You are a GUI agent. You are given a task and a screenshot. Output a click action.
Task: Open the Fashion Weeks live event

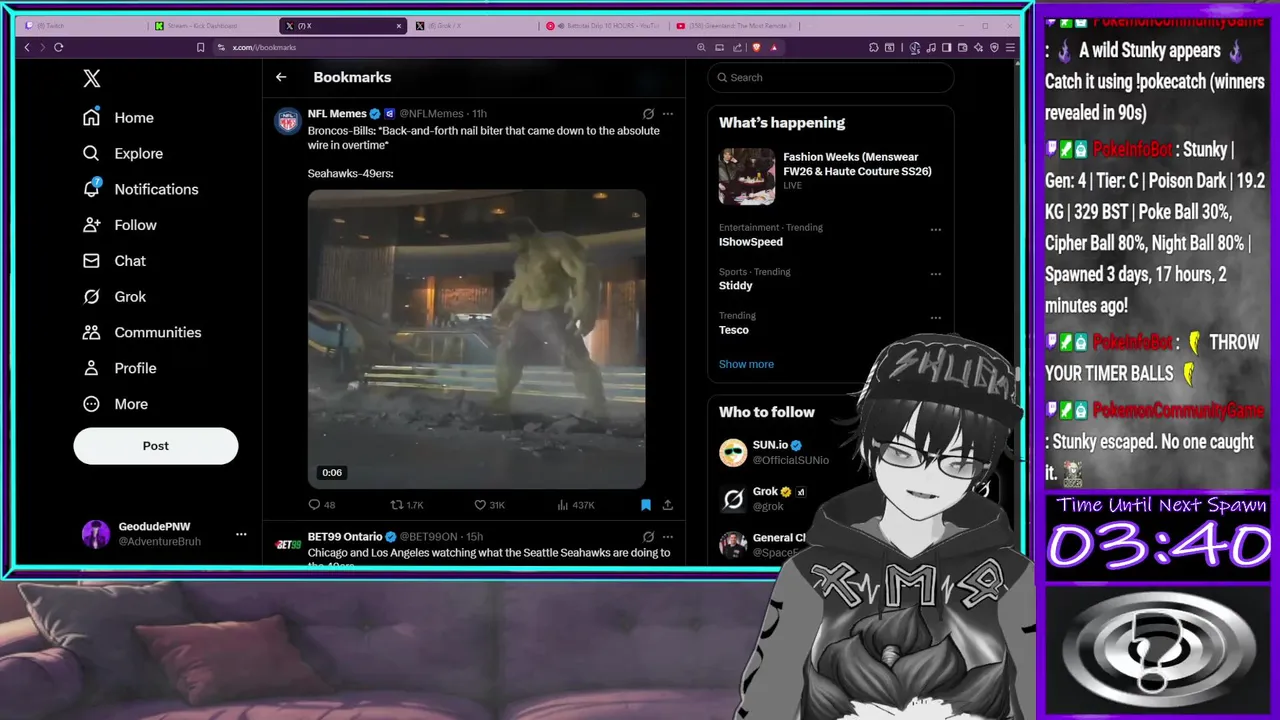pos(830,176)
